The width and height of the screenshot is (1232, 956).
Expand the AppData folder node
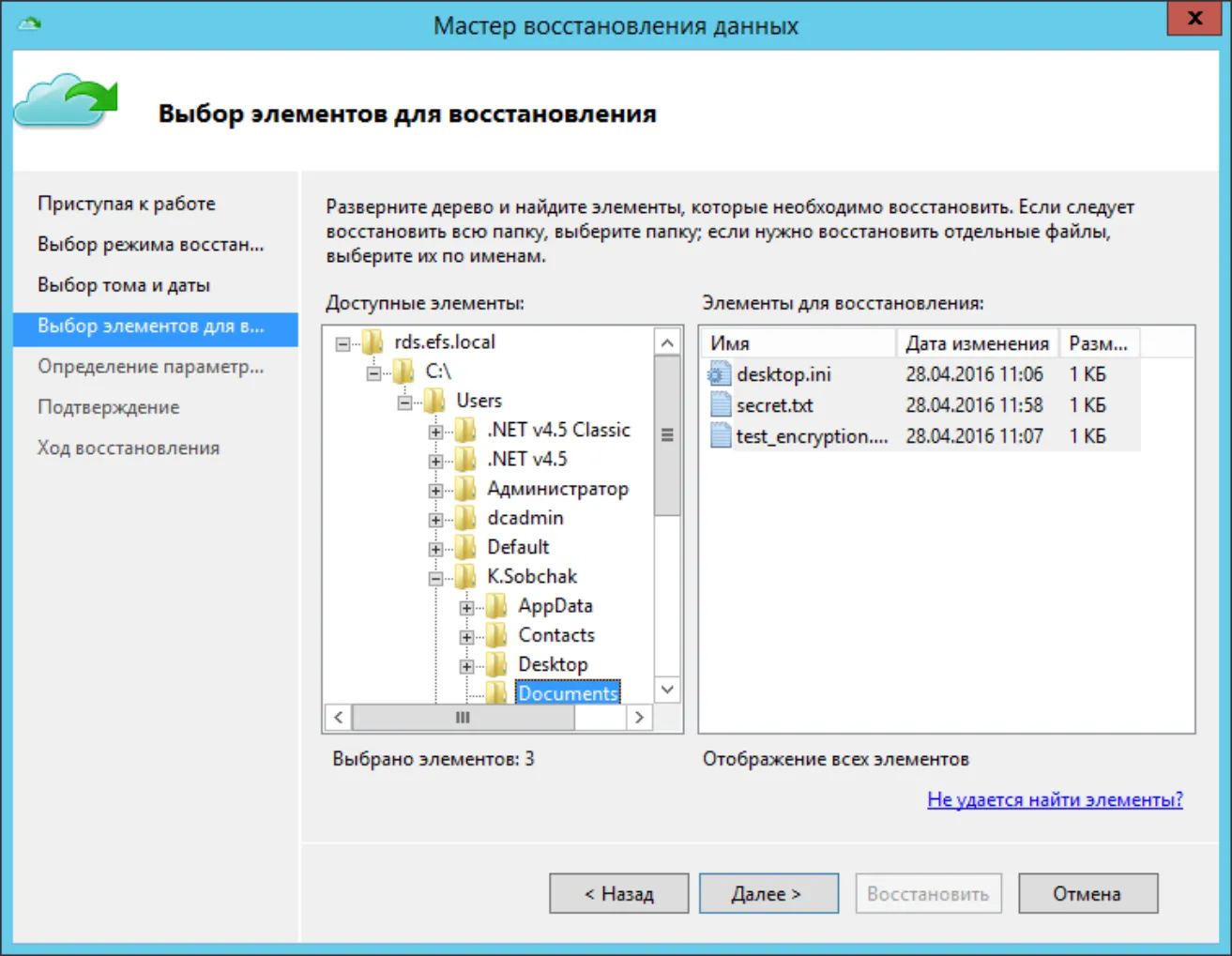point(466,608)
